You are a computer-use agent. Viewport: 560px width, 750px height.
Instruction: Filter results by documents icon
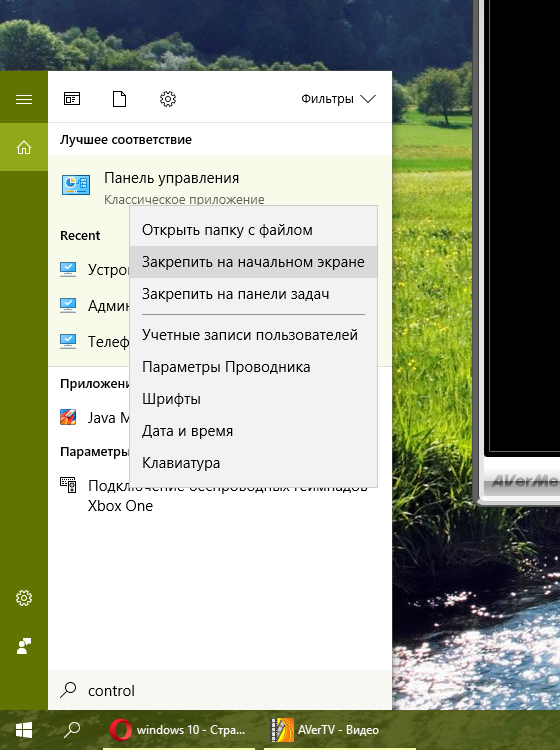tap(120, 99)
